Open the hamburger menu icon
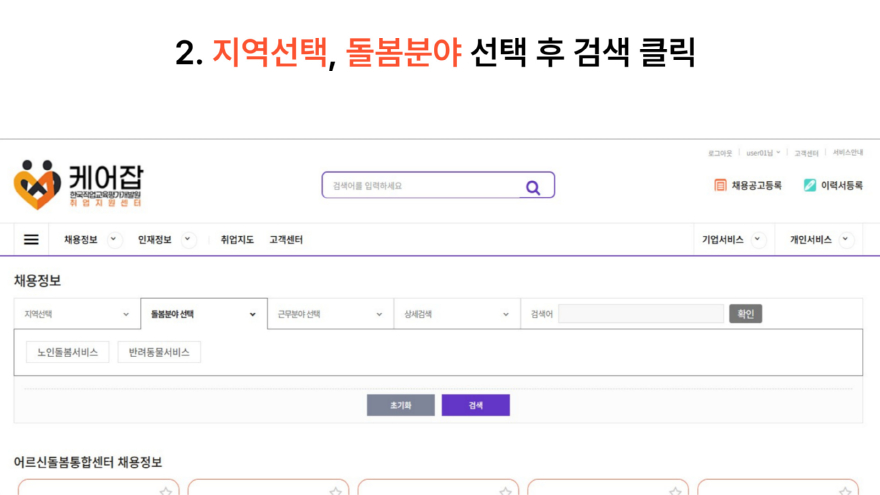The image size is (880, 495). pos(31,240)
